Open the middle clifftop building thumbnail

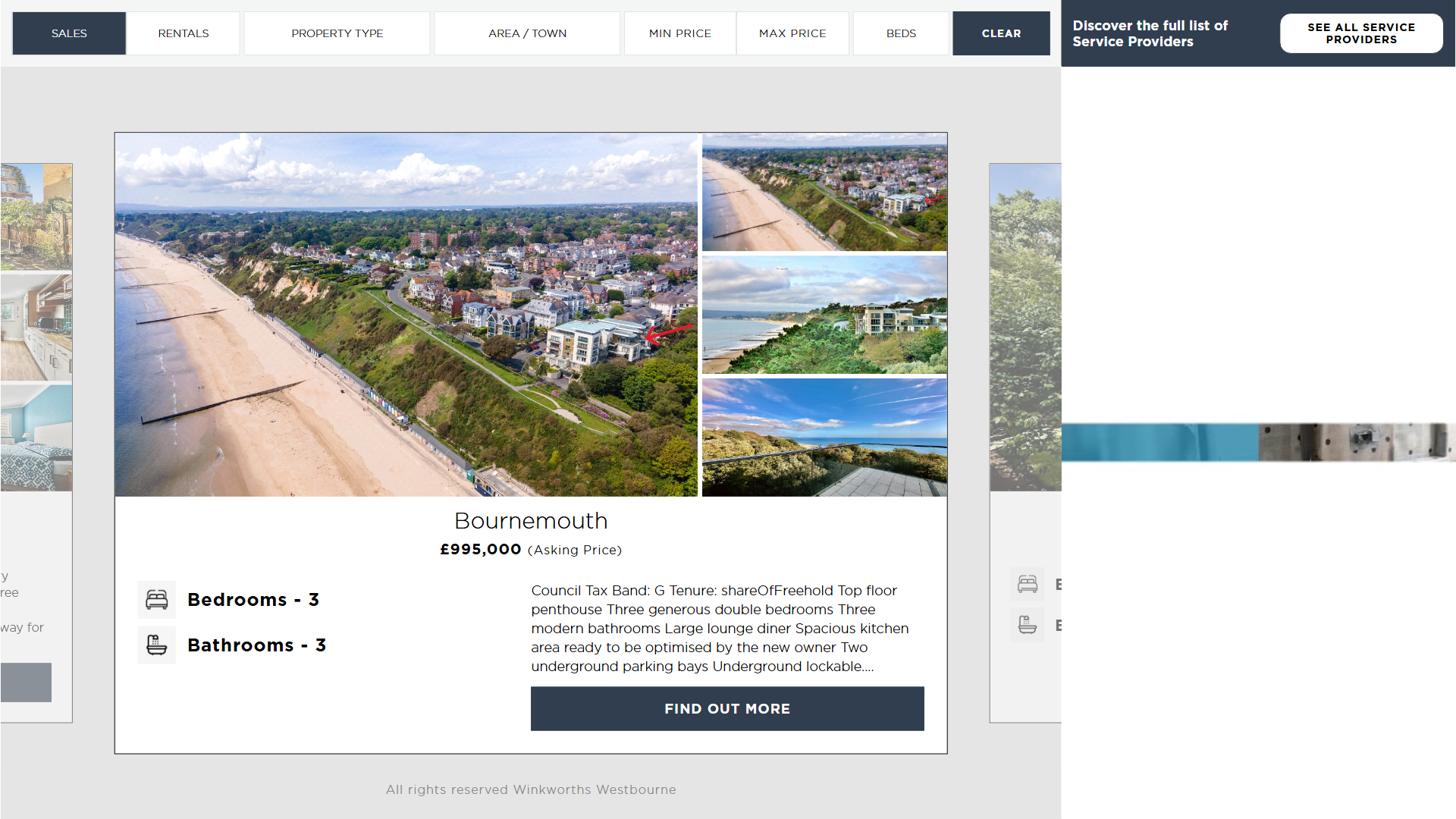coord(824,315)
